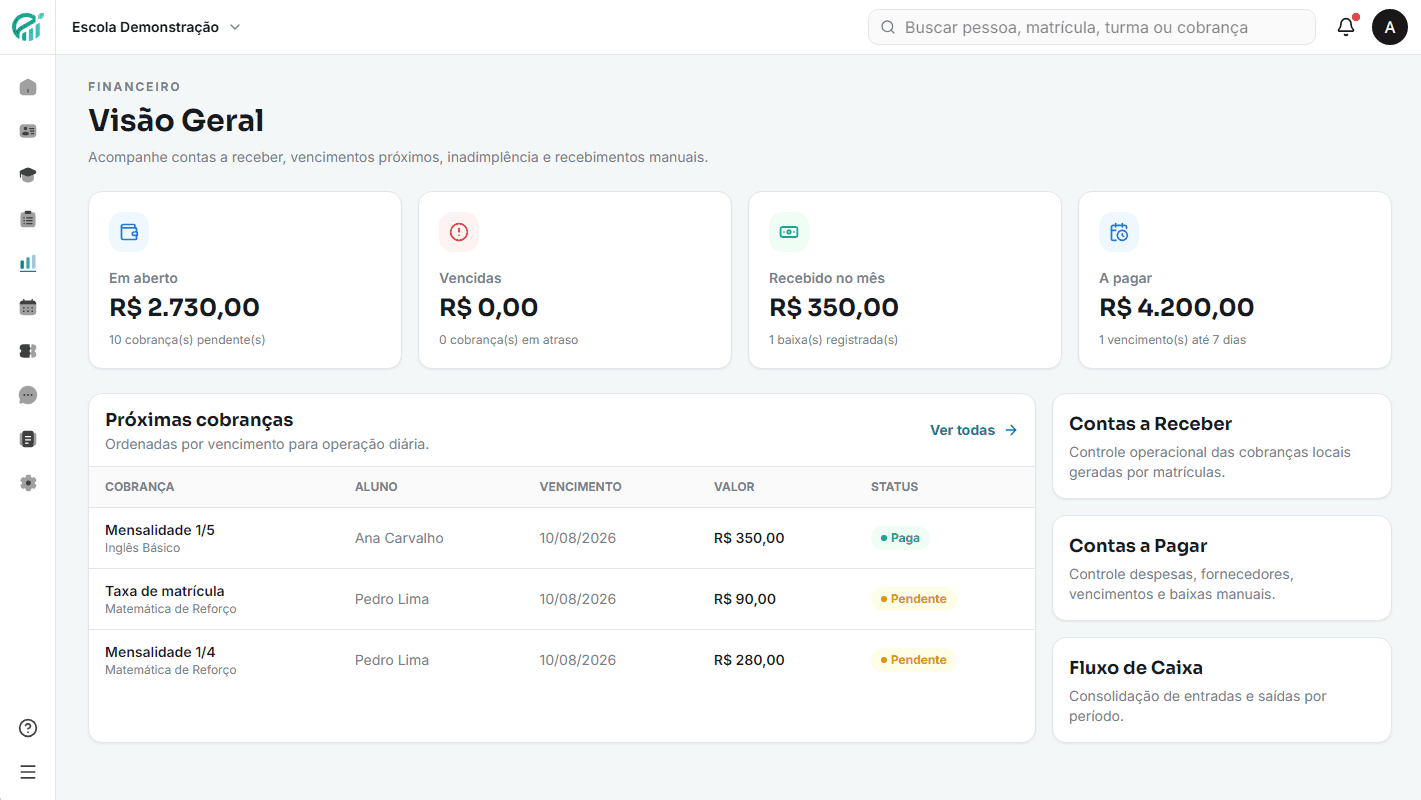Screen dimensions: 1421x800
Task: Click Pendente badge for Mensalidade 1/4
Action: point(914,660)
